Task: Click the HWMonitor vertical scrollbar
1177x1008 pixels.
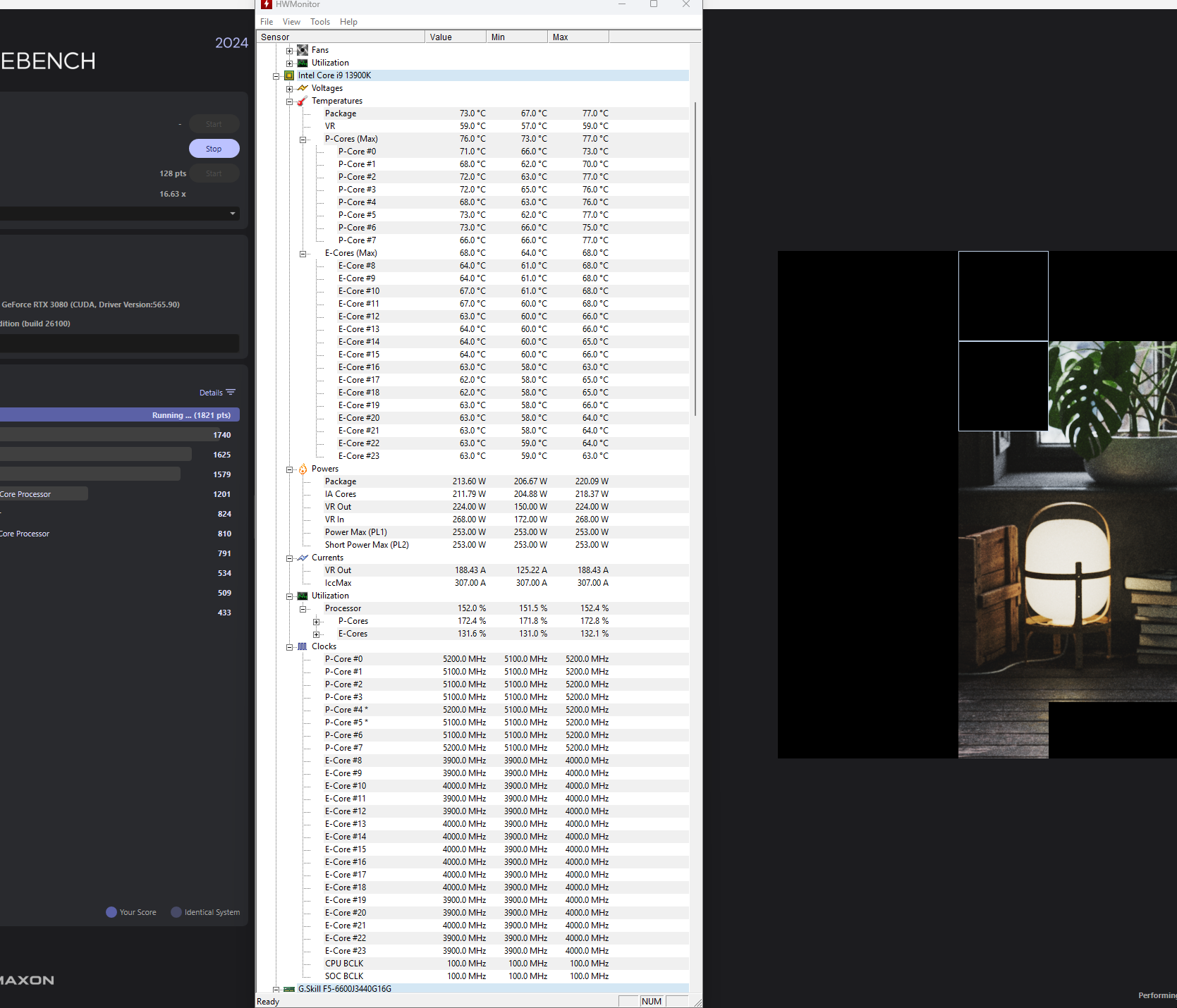Action: click(x=695, y=259)
